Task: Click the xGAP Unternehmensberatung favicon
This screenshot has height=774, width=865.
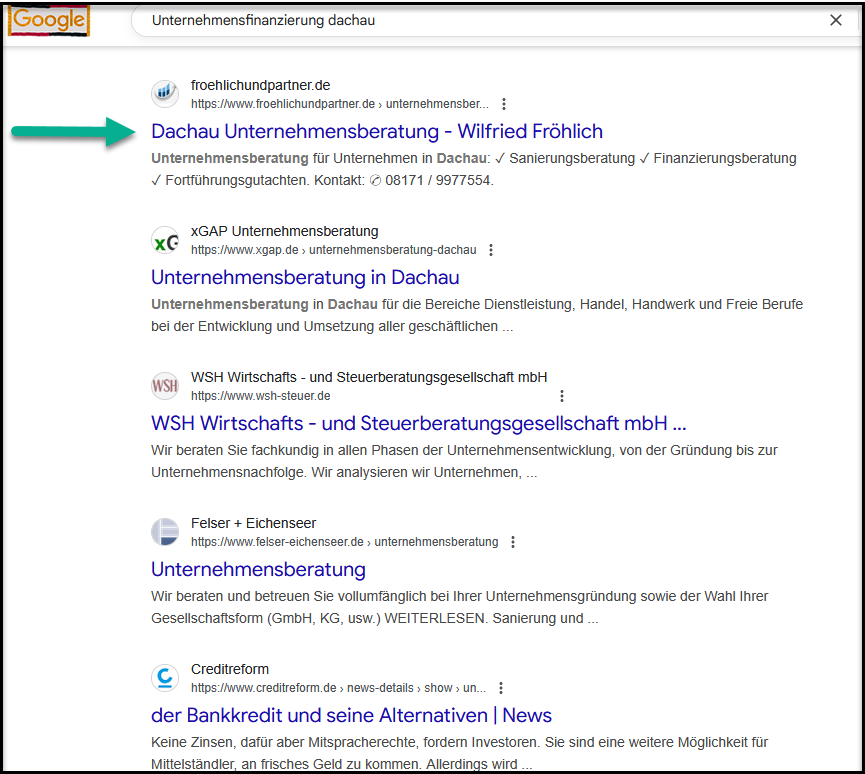Action: click(165, 241)
